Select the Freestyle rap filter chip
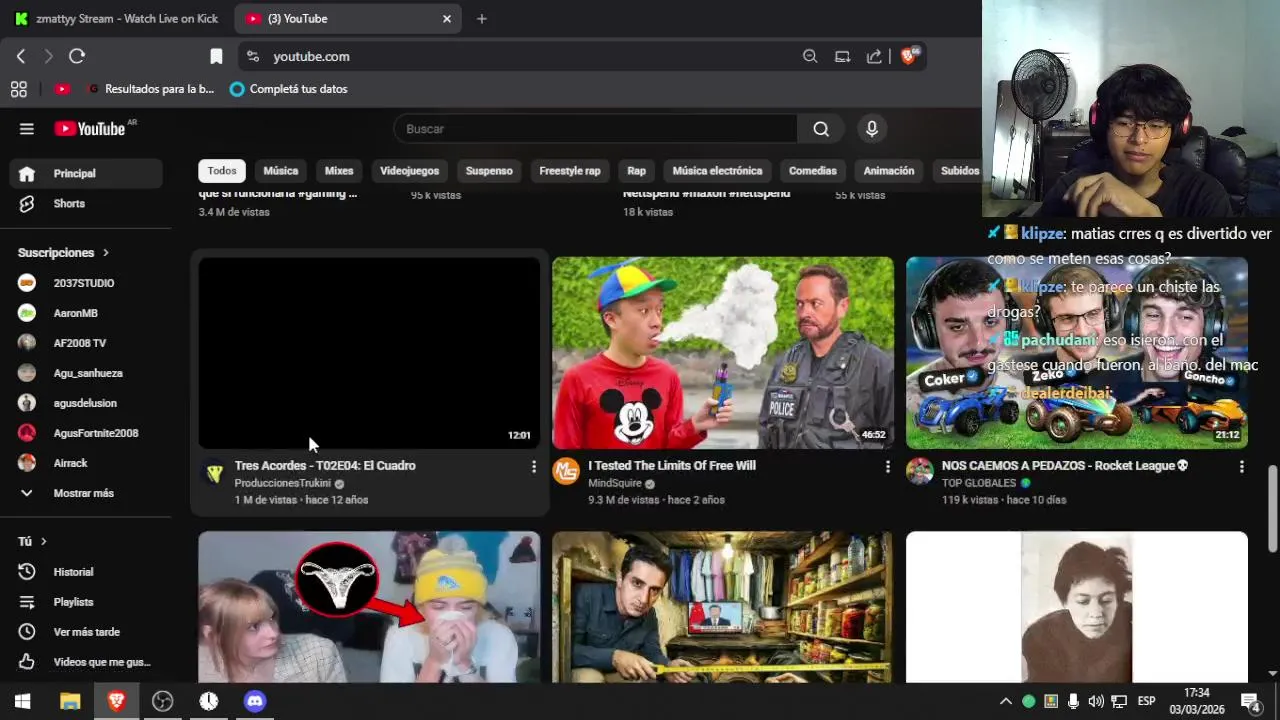This screenshot has height=720, width=1280. [x=570, y=171]
